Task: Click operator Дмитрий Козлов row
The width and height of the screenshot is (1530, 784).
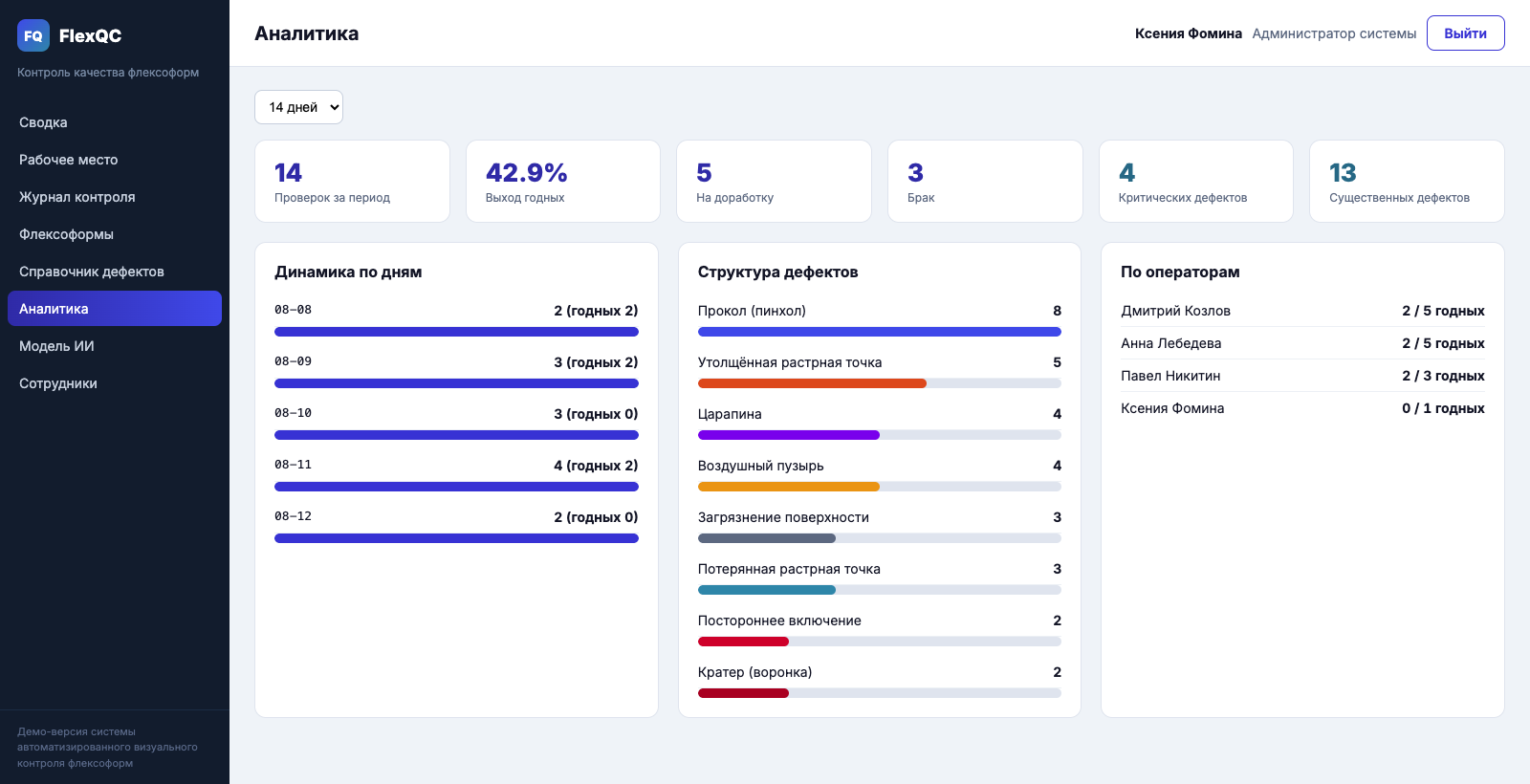Action: (1302, 311)
